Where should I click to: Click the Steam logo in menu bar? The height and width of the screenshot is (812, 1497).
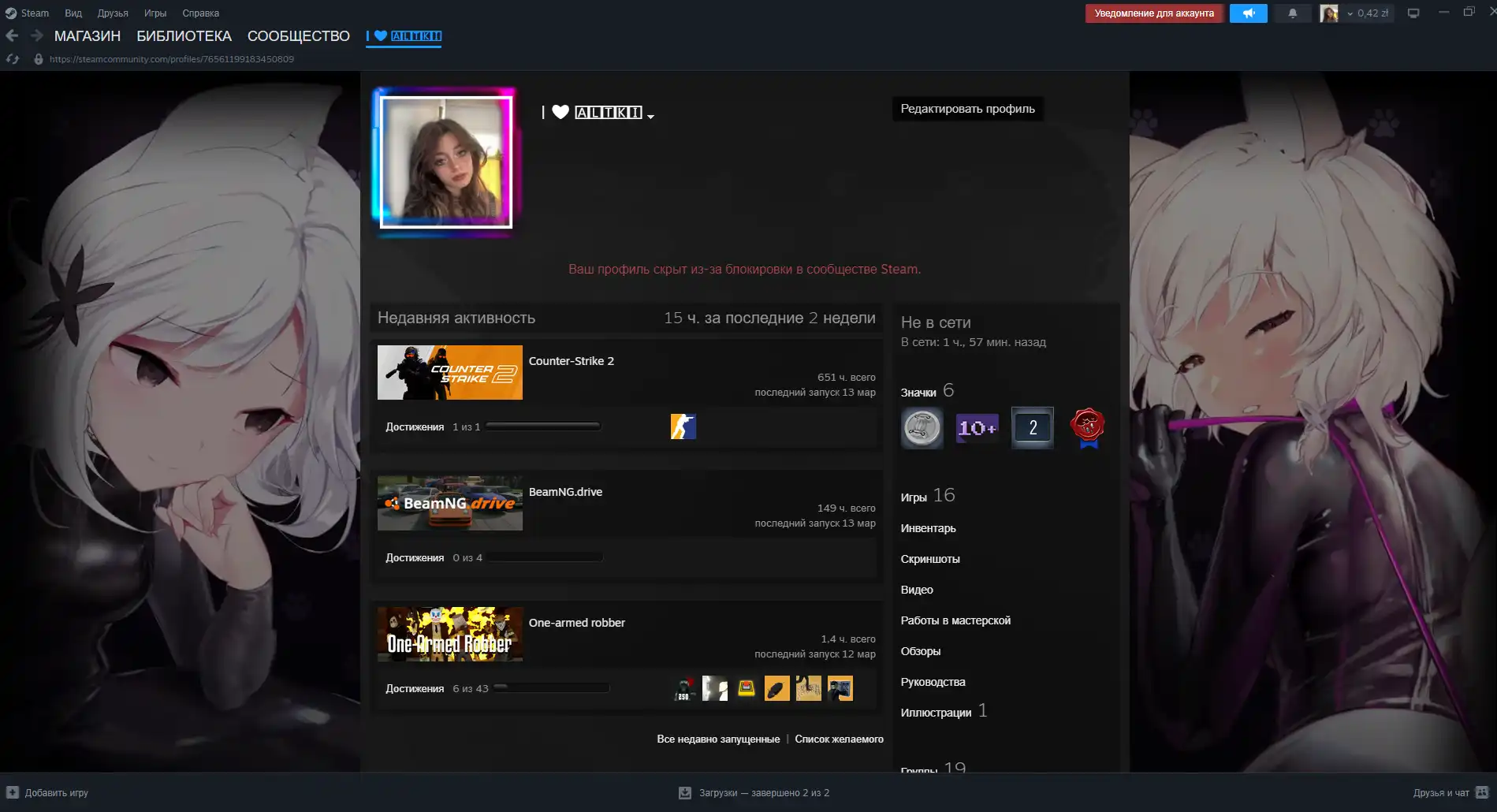(x=11, y=13)
